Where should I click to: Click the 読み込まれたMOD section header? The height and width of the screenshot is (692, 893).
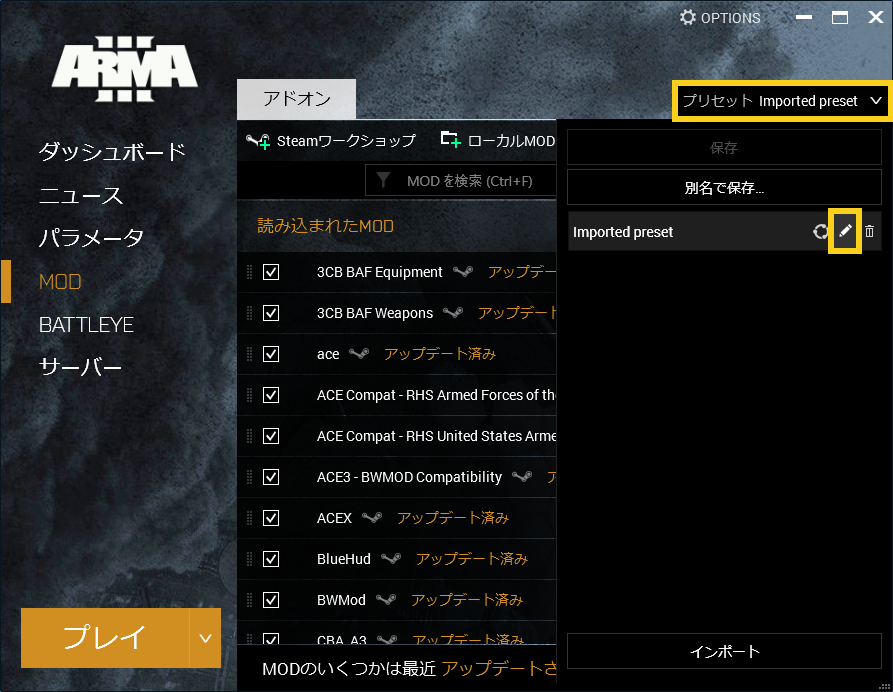click(326, 226)
